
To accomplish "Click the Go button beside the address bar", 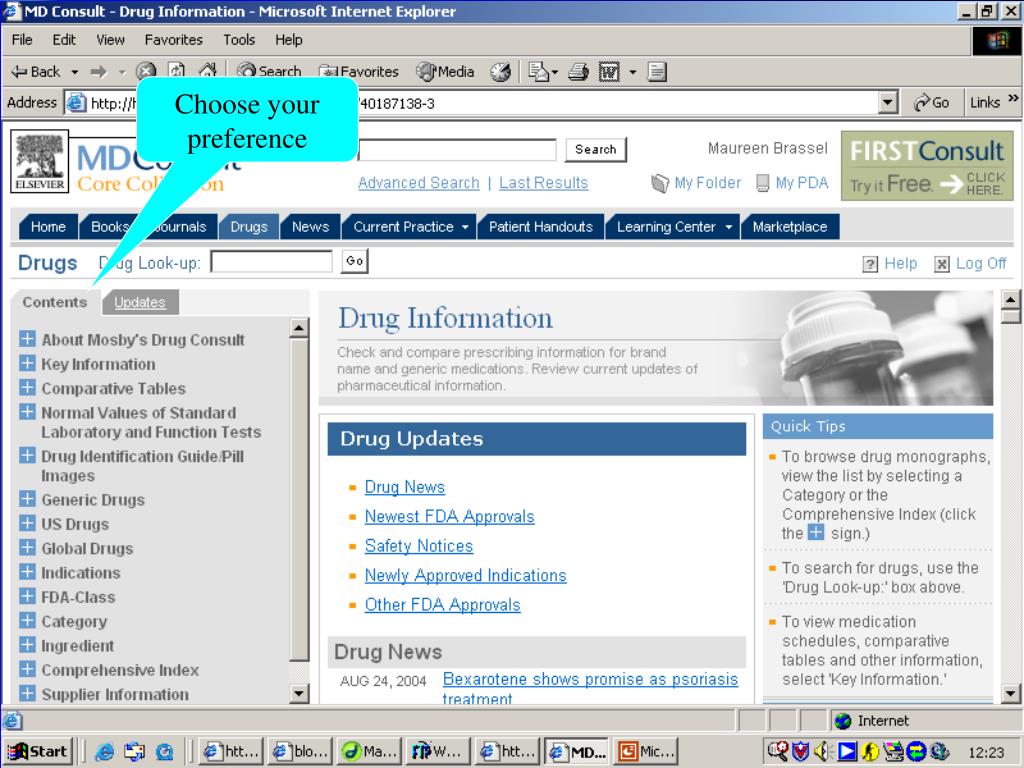I will click(x=932, y=103).
